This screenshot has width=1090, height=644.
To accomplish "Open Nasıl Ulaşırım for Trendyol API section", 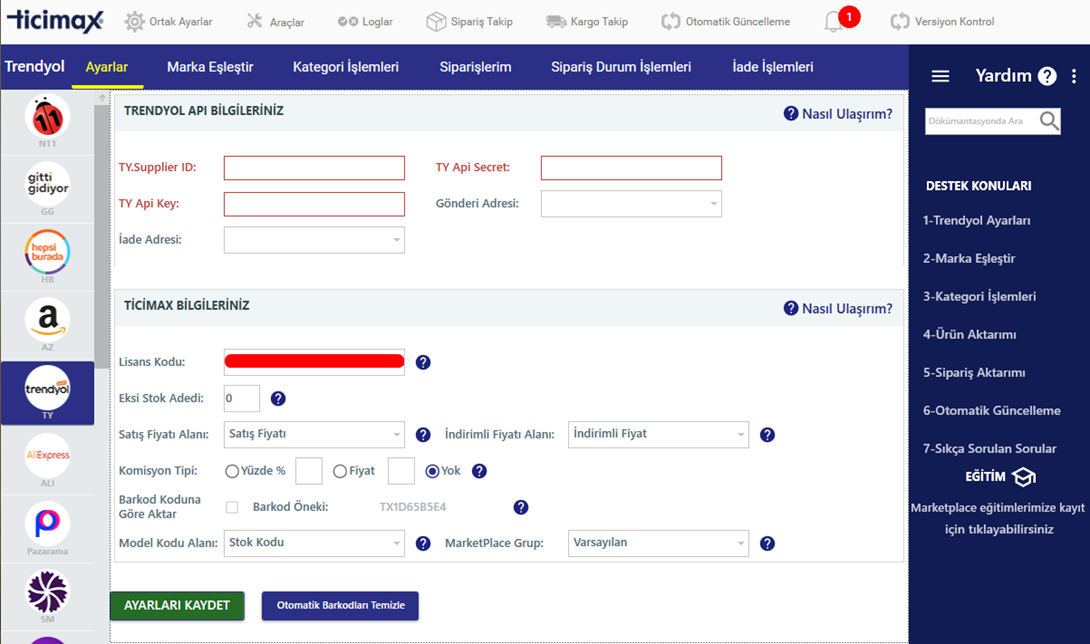I will point(838,114).
